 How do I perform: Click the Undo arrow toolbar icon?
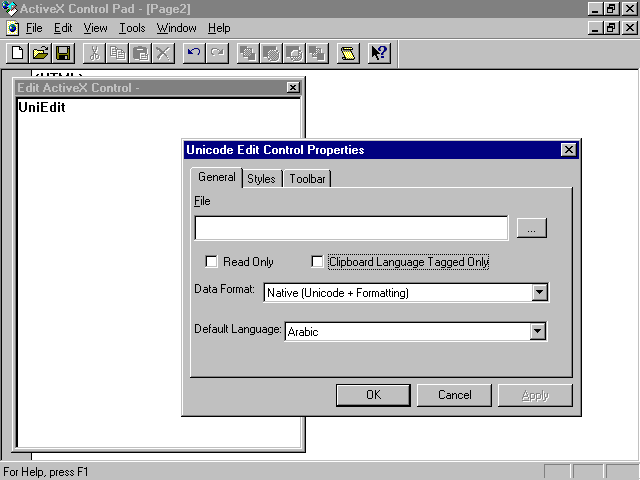pos(194,53)
